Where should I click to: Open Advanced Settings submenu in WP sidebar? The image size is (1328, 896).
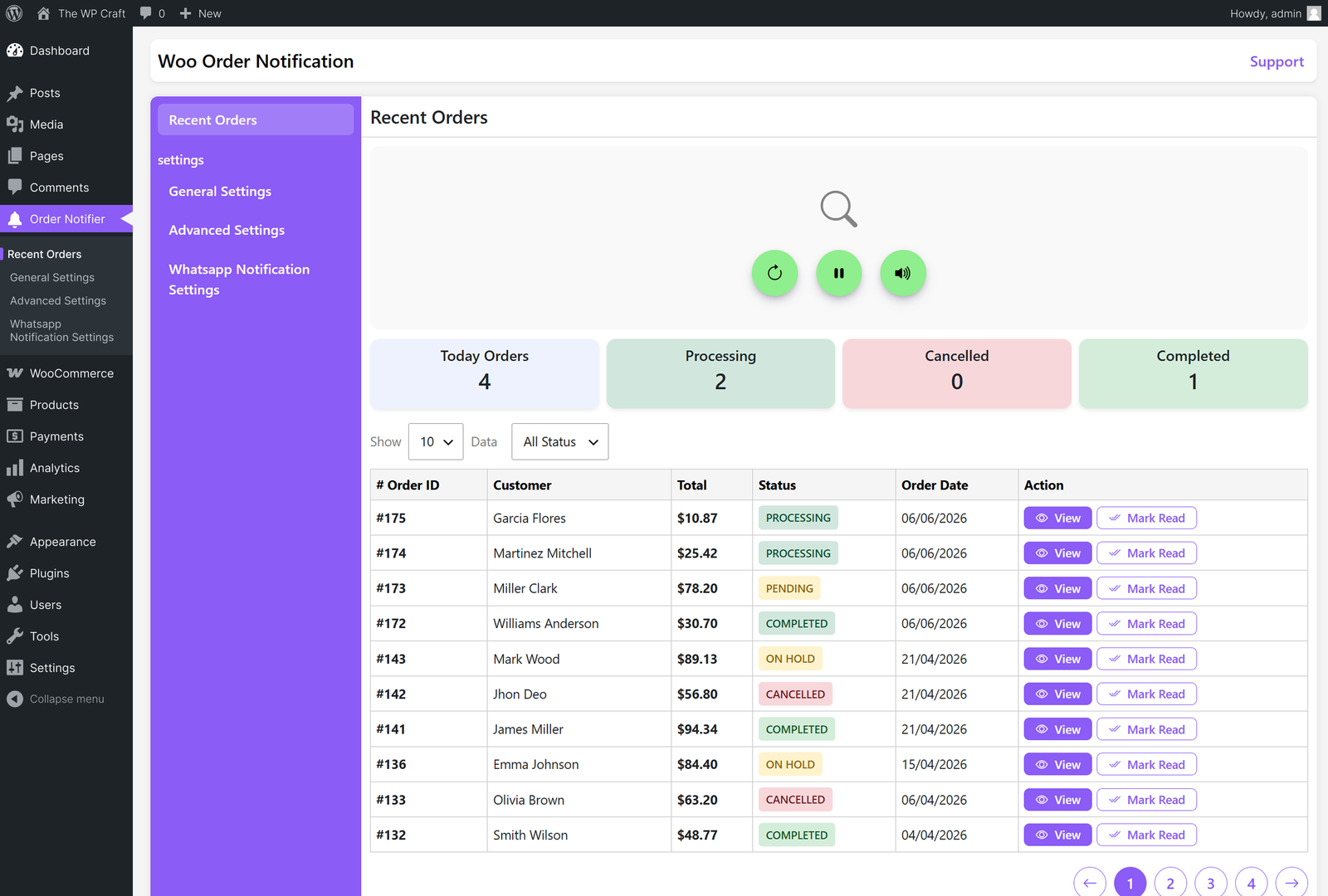pos(58,300)
